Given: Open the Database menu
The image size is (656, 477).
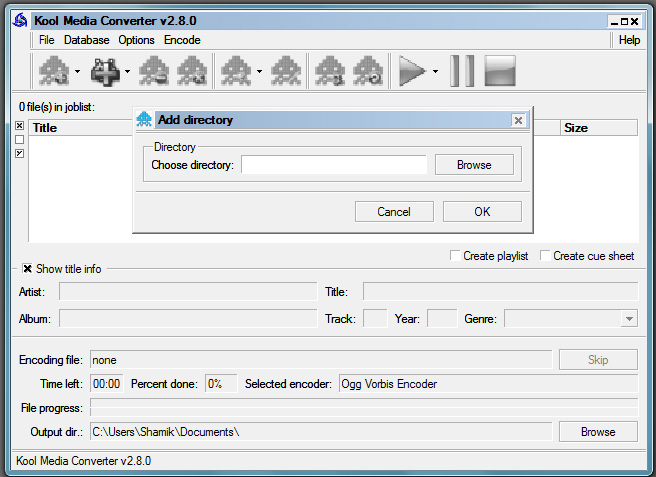Looking at the screenshot, I should coord(87,40).
